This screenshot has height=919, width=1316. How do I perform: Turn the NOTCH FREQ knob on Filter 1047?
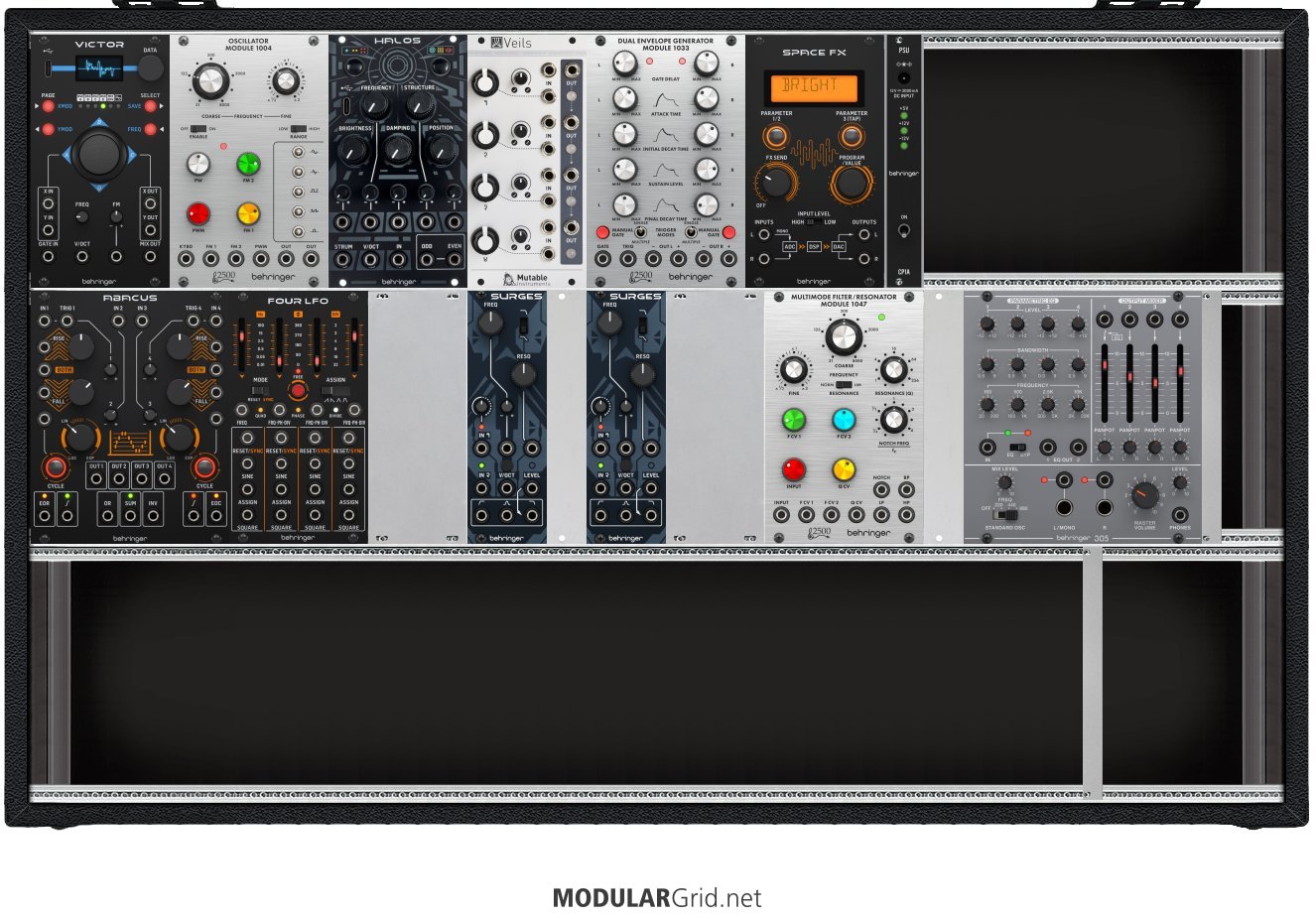(893, 420)
